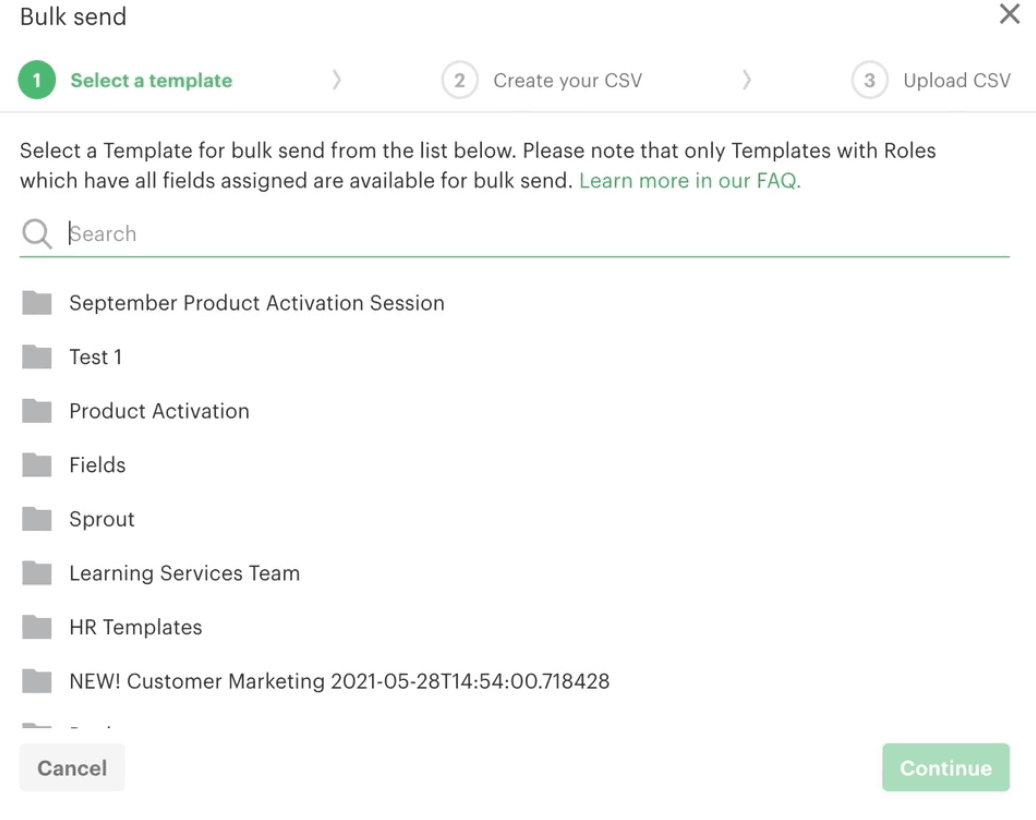Expand the Learning Services Team folder
1036x820 pixels.
pos(184,573)
